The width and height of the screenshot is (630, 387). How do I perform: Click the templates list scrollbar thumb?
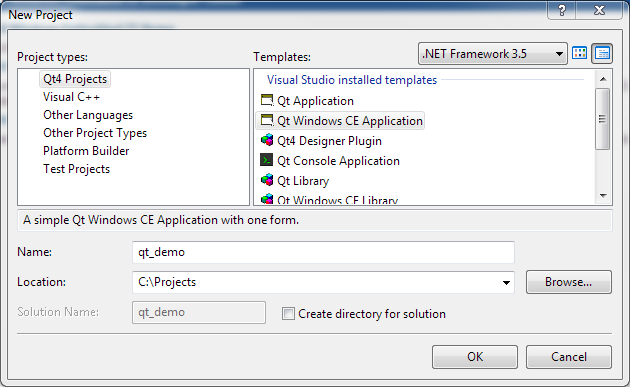(x=603, y=119)
